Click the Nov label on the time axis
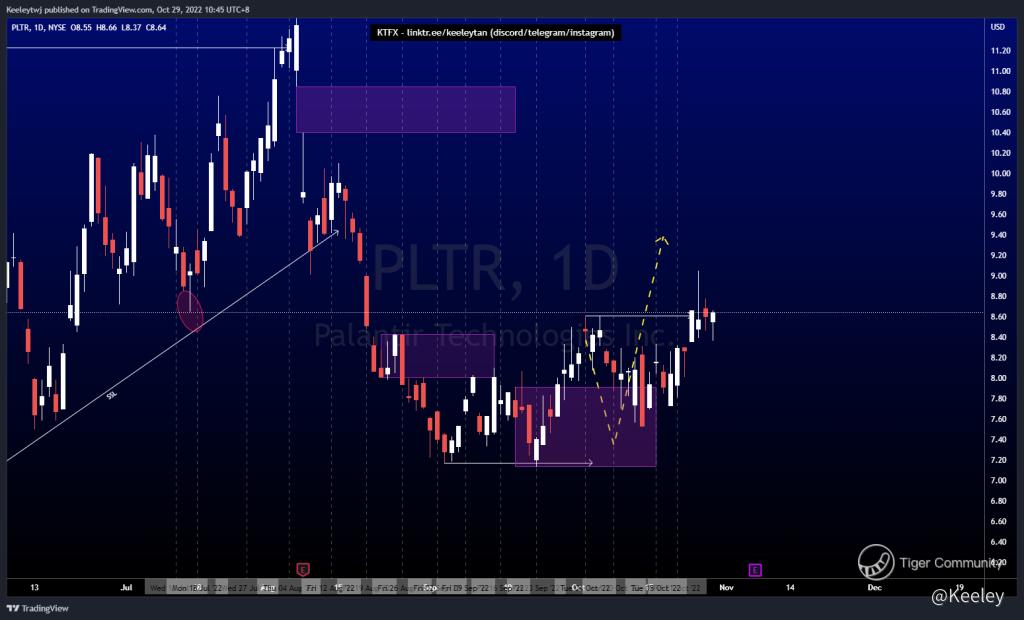1024x620 pixels. [726, 588]
